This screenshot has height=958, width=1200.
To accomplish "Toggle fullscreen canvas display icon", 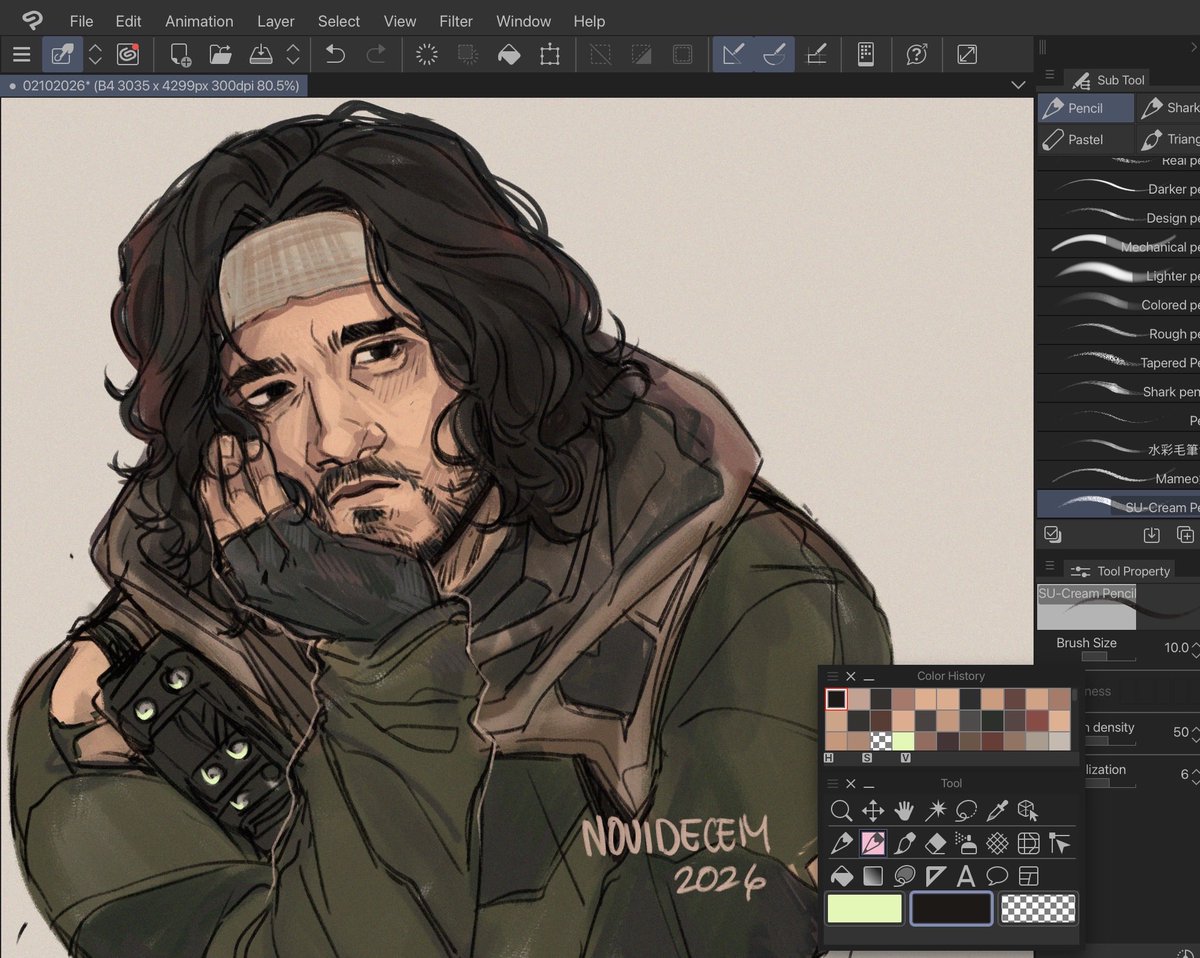I will 967,54.
